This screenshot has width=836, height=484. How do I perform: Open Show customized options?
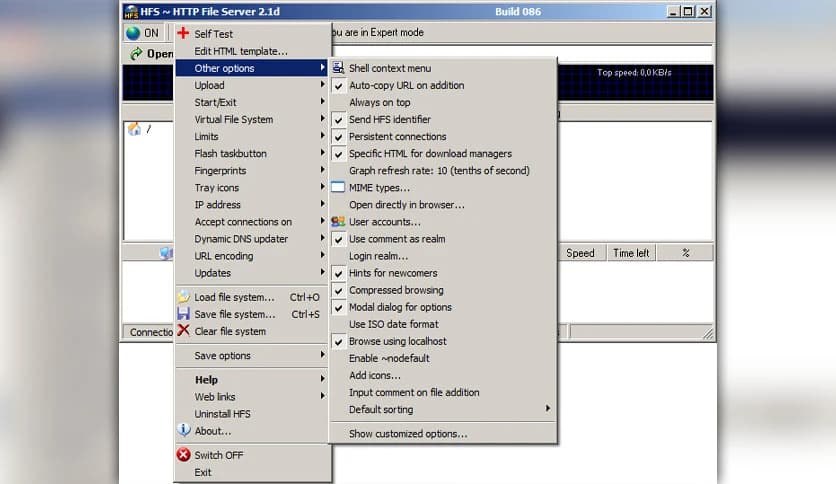[x=443, y=434]
